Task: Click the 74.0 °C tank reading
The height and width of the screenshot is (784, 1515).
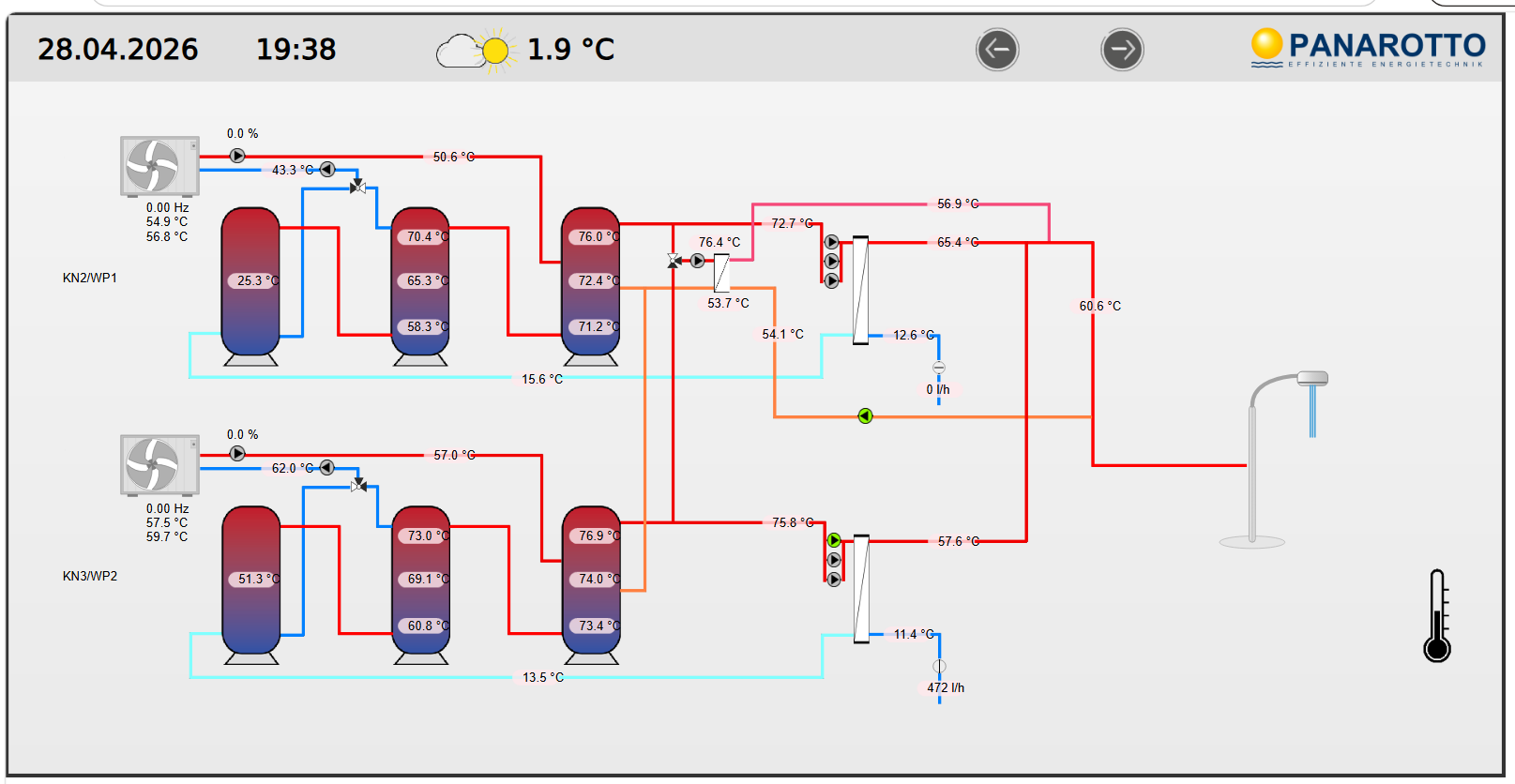Action: (598, 579)
